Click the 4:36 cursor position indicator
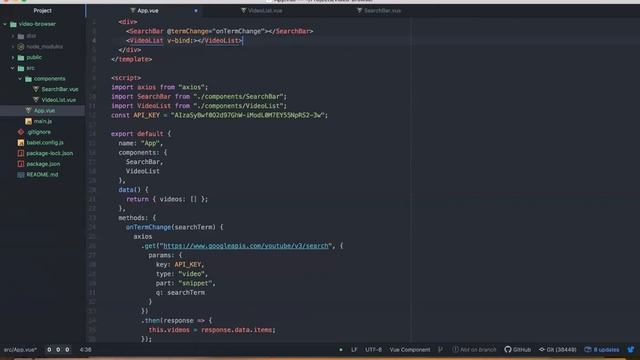640x360 pixels. tap(86, 350)
